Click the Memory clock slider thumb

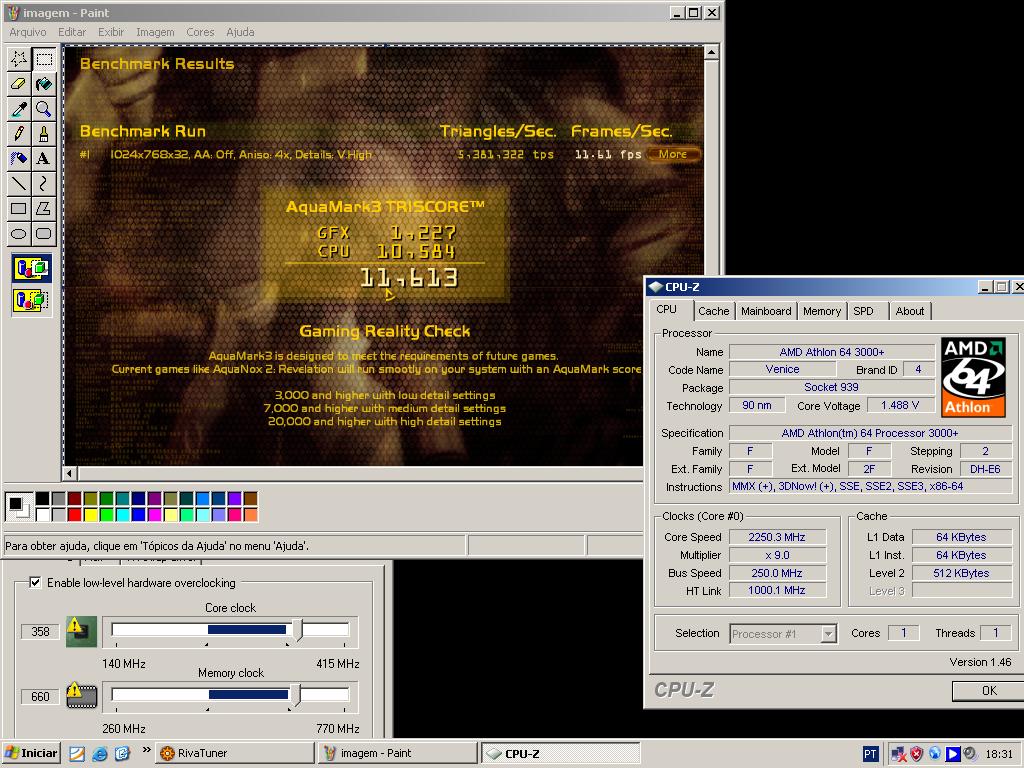click(x=296, y=696)
